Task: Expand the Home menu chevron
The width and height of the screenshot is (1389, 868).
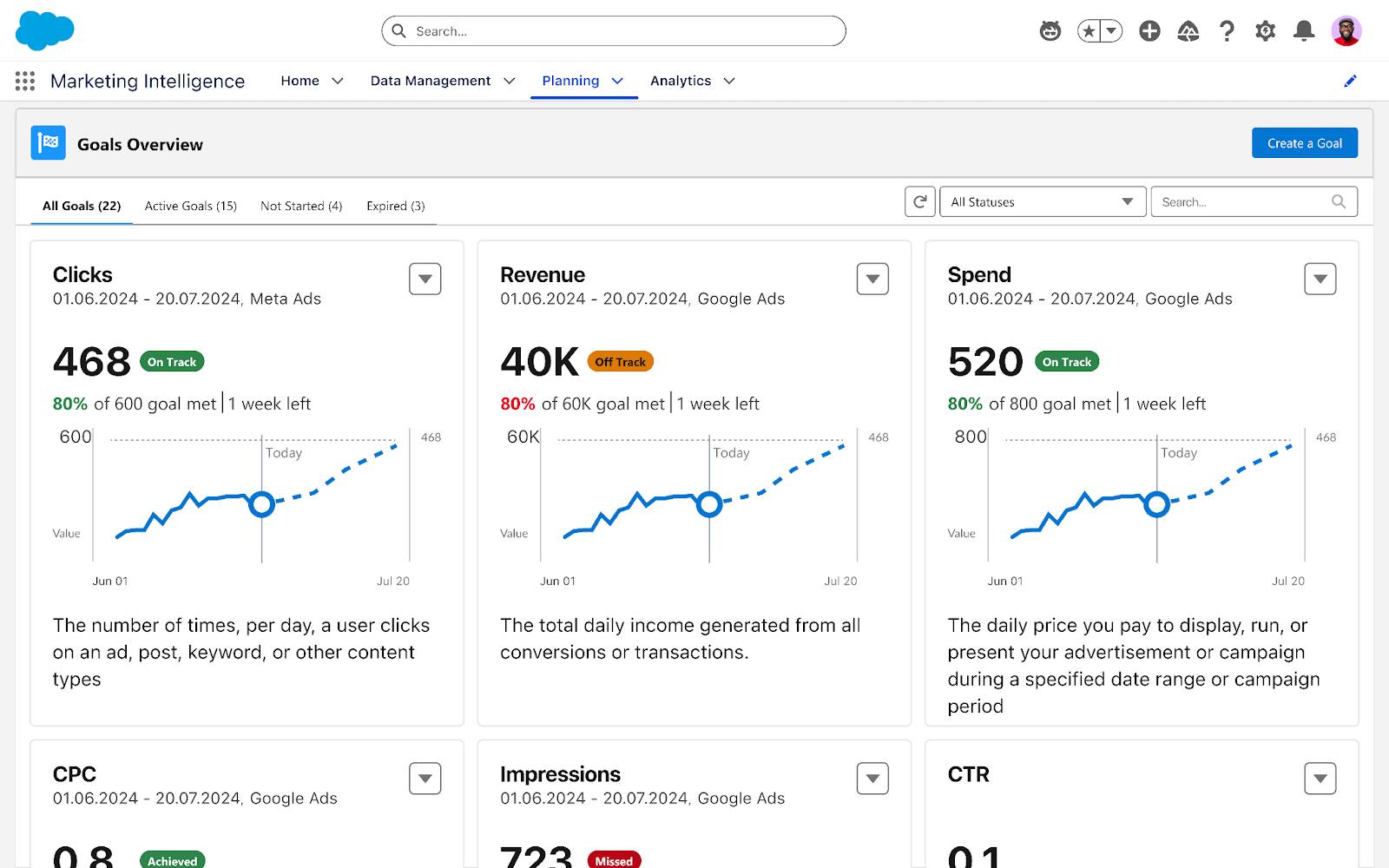Action: coord(338,81)
